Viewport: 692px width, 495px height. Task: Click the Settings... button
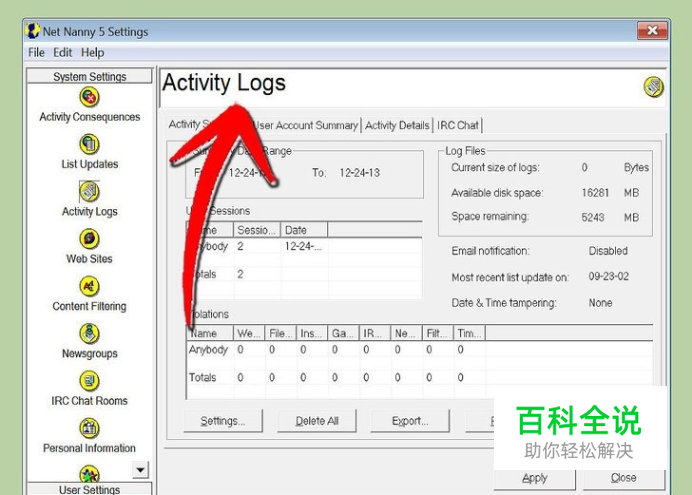tap(223, 421)
